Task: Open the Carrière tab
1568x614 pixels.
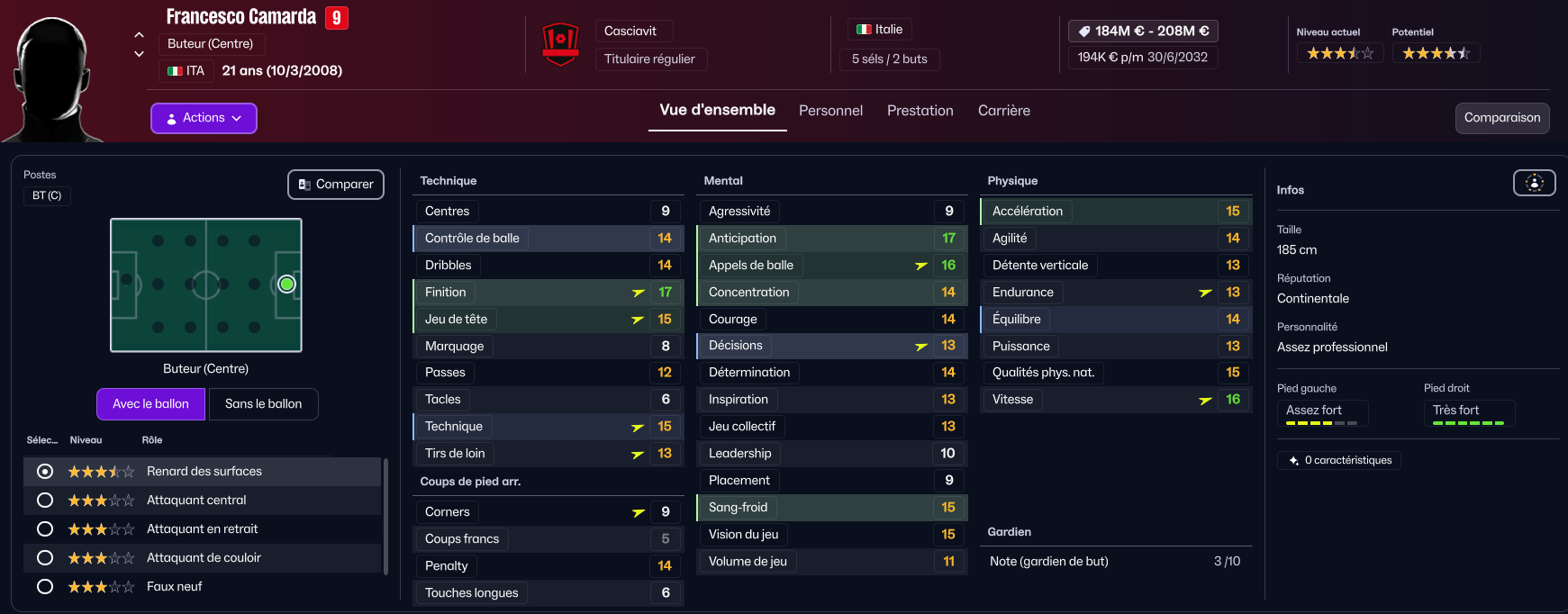Action: 1003,111
